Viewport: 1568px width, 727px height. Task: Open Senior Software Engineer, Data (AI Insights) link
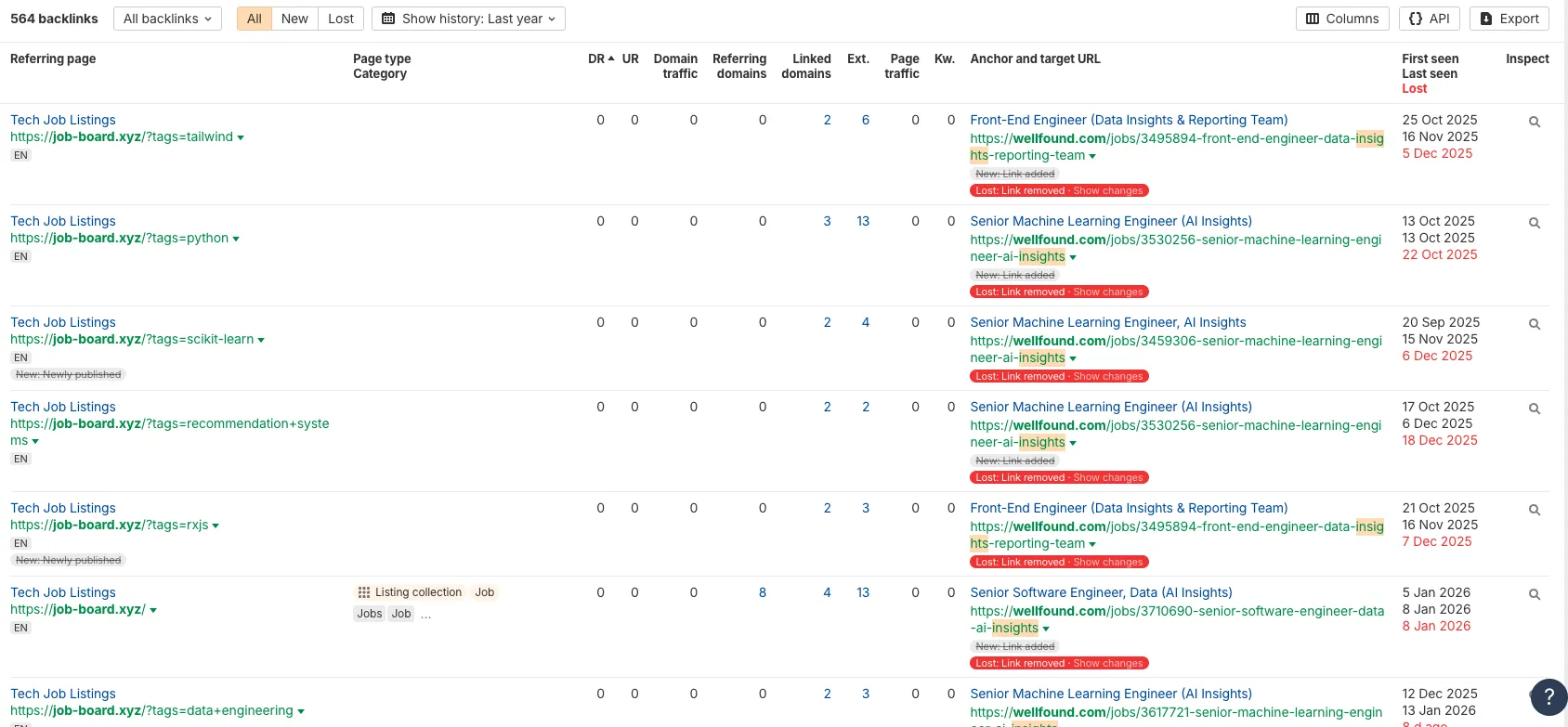pyautogui.click(x=1101, y=592)
